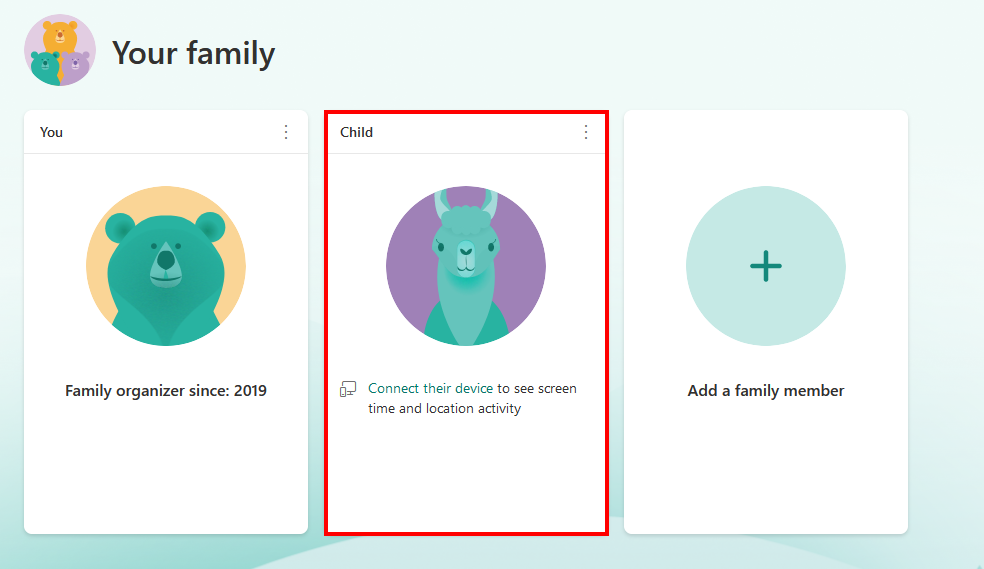Click the family bears logo
This screenshot has width=984, height=569.
tap(60, 51)
